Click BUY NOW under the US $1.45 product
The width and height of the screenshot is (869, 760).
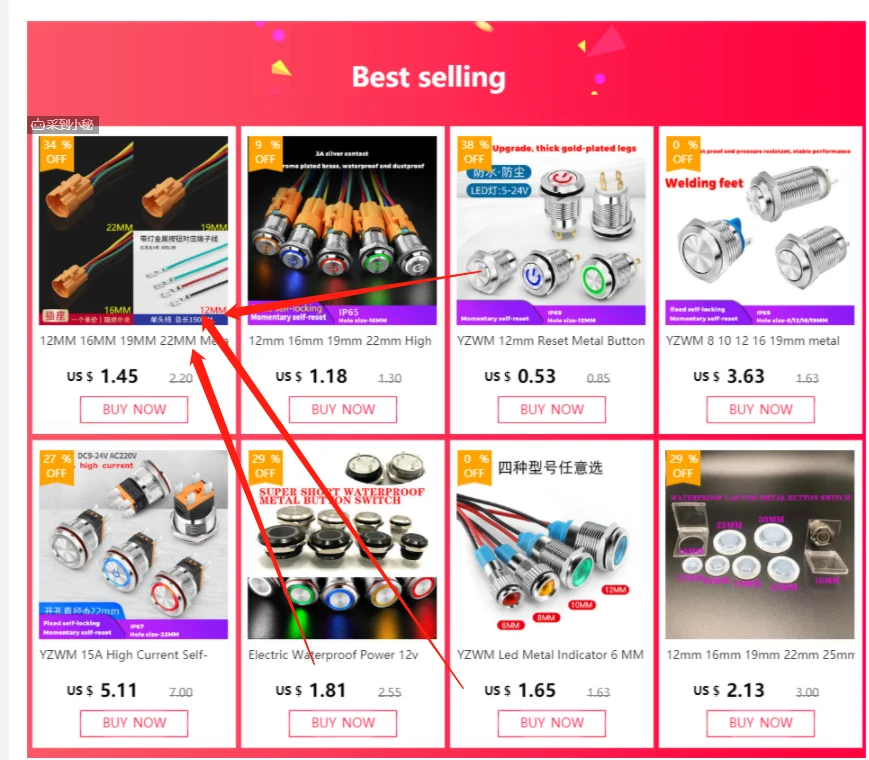pos(134,409)
